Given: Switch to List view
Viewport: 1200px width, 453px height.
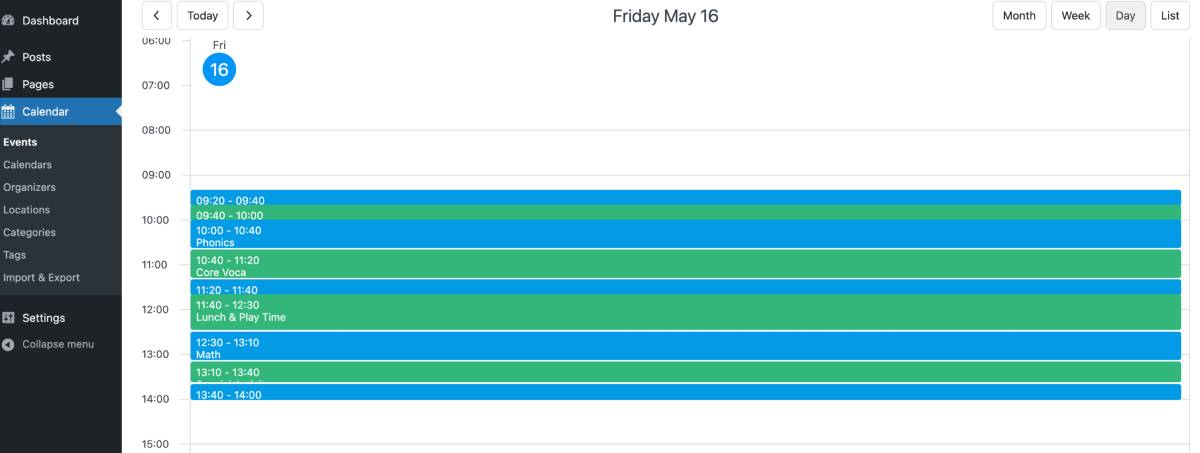Looking at the screenshot, I should click(x=1170, y=16).
